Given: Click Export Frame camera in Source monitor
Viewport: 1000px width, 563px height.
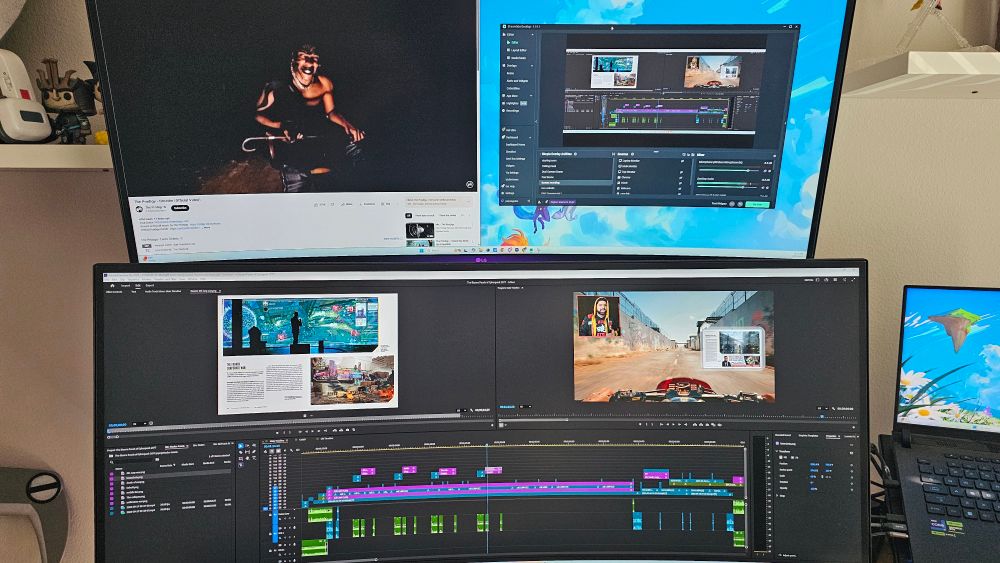Looking at the screenshot, I should [347, 430].
